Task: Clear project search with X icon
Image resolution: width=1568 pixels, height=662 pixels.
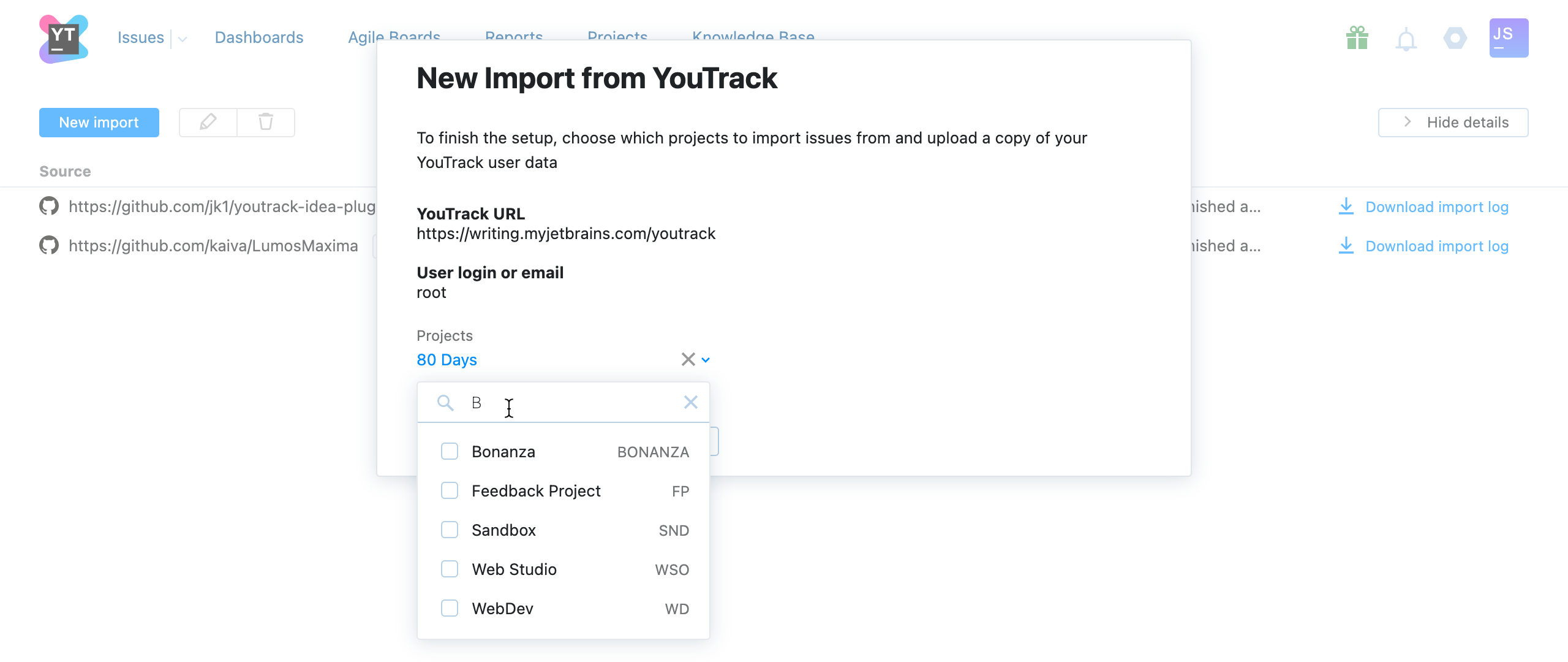Action: tap(690, 402)
